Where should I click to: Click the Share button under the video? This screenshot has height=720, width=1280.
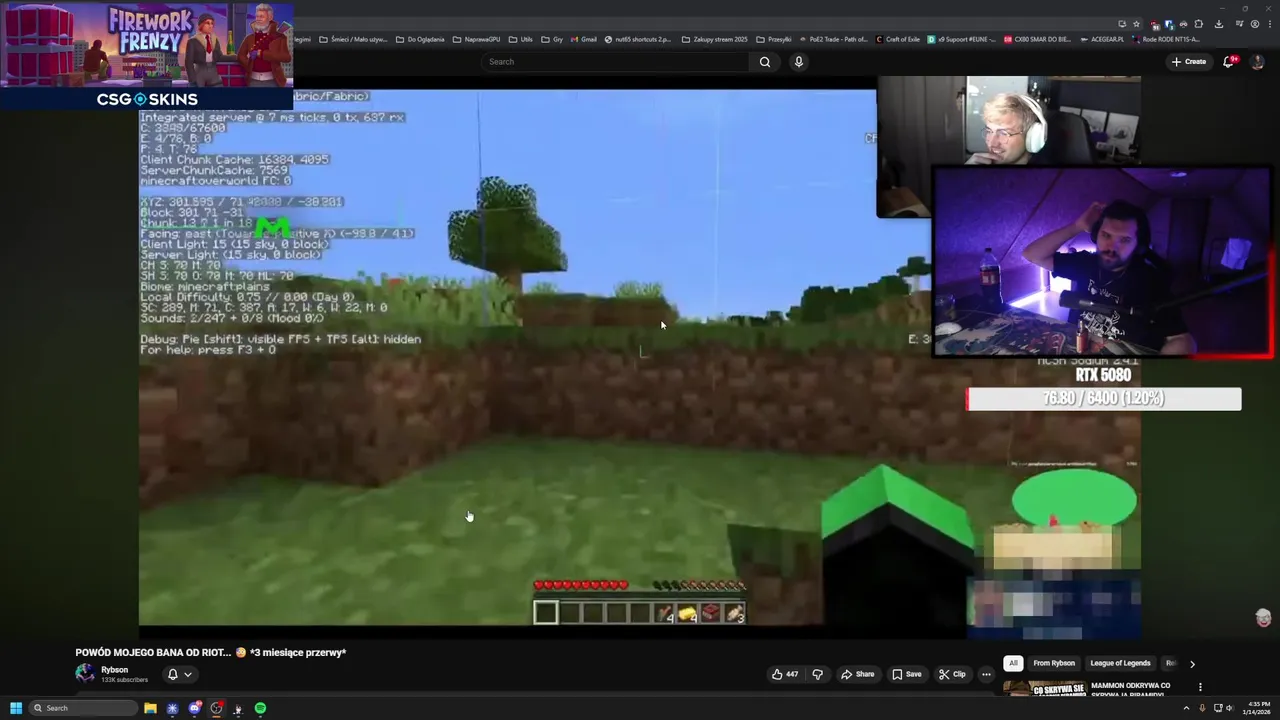coord(858,674)
